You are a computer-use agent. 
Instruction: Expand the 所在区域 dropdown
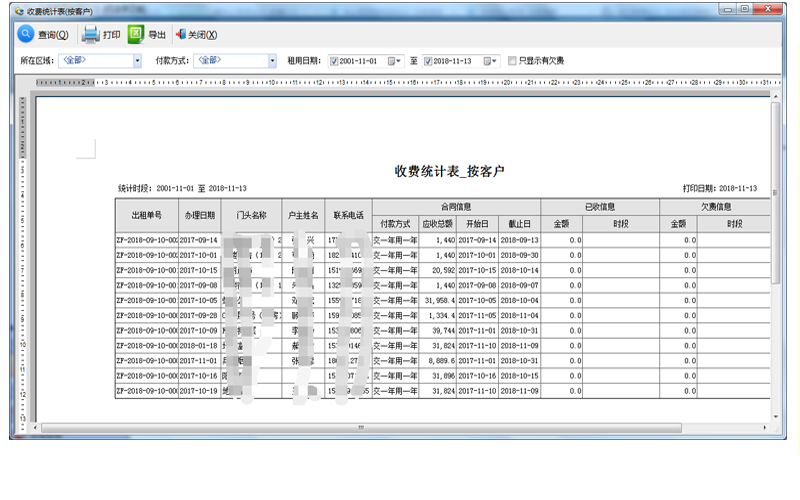click(x=138, y=61)
